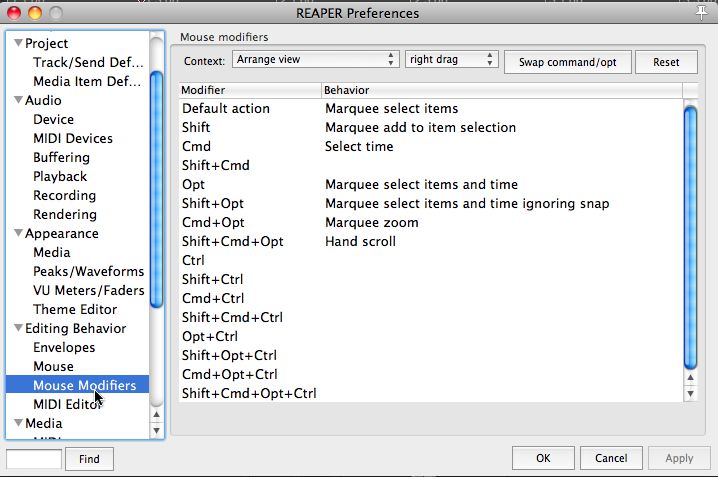Open MIDI Devices preferences page
718x477 pixels.
(73, 138)
